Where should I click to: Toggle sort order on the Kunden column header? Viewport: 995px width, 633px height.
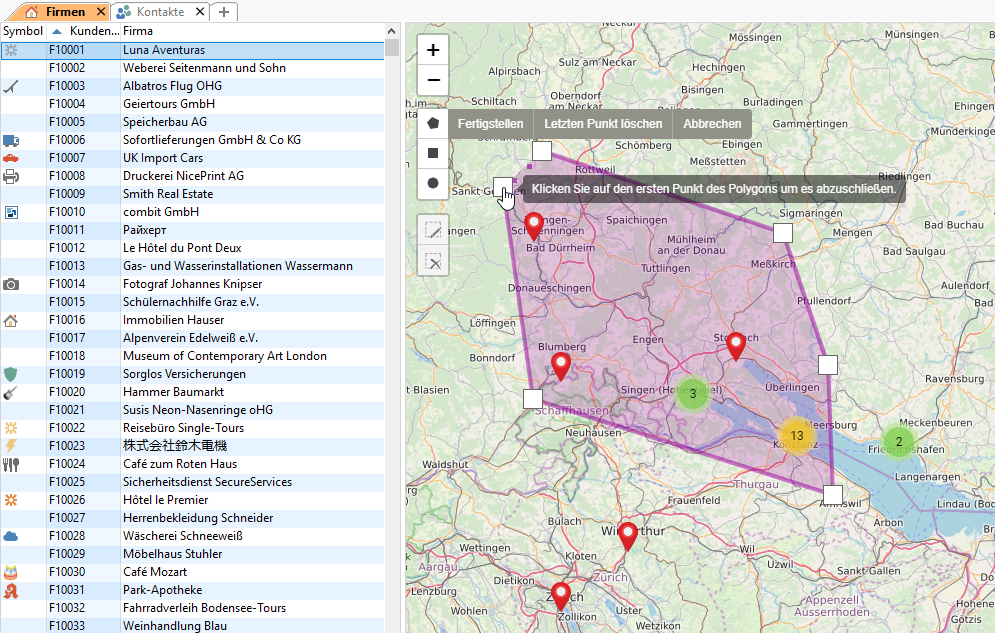point(85,31)
